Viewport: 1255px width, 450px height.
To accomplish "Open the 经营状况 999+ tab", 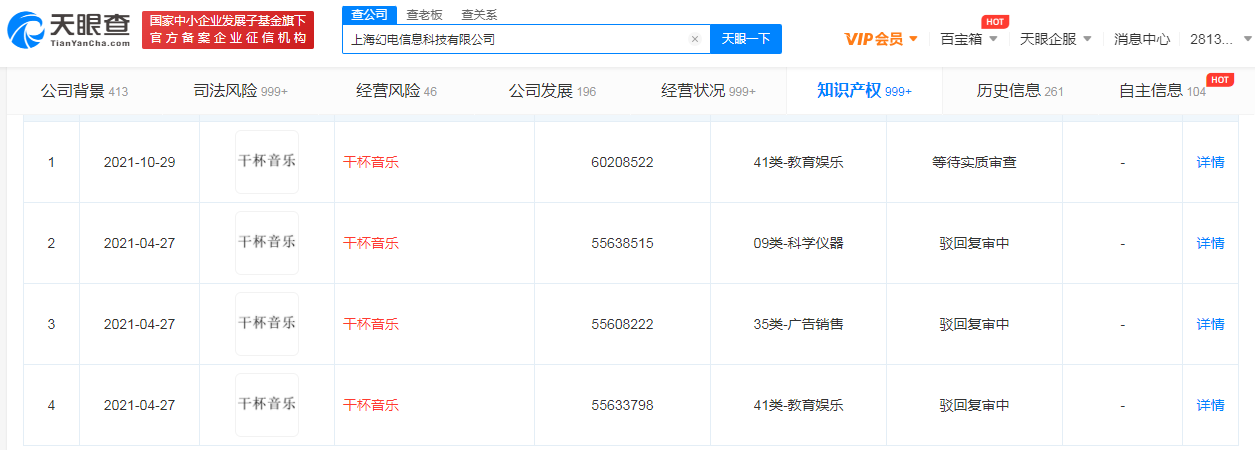I will coord(708,91).
